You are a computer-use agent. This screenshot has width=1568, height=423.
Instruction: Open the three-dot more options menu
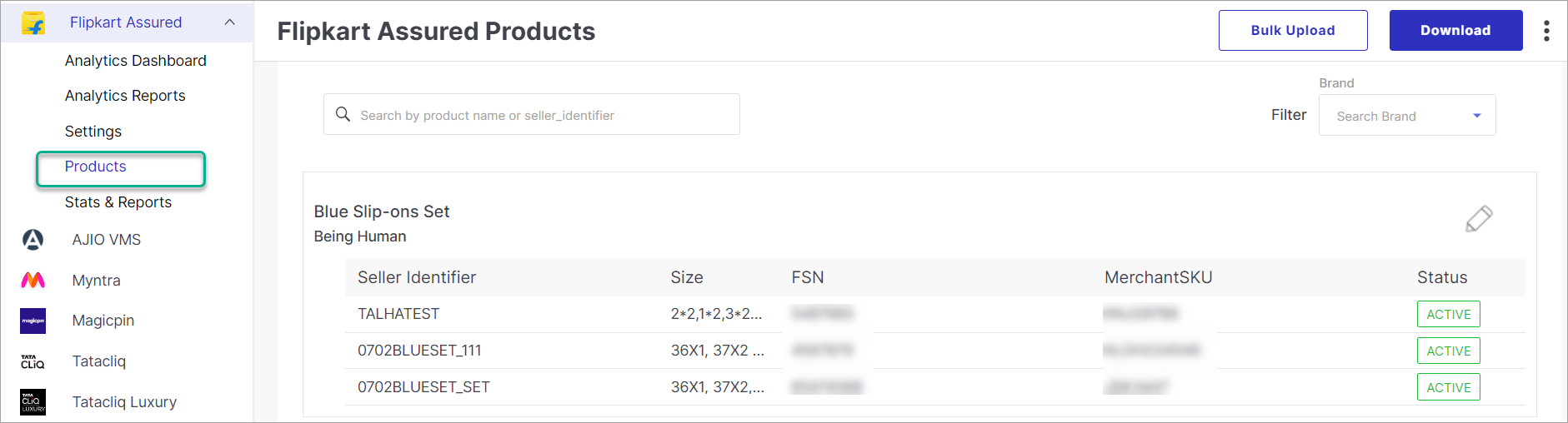(x=1546, y=31)
